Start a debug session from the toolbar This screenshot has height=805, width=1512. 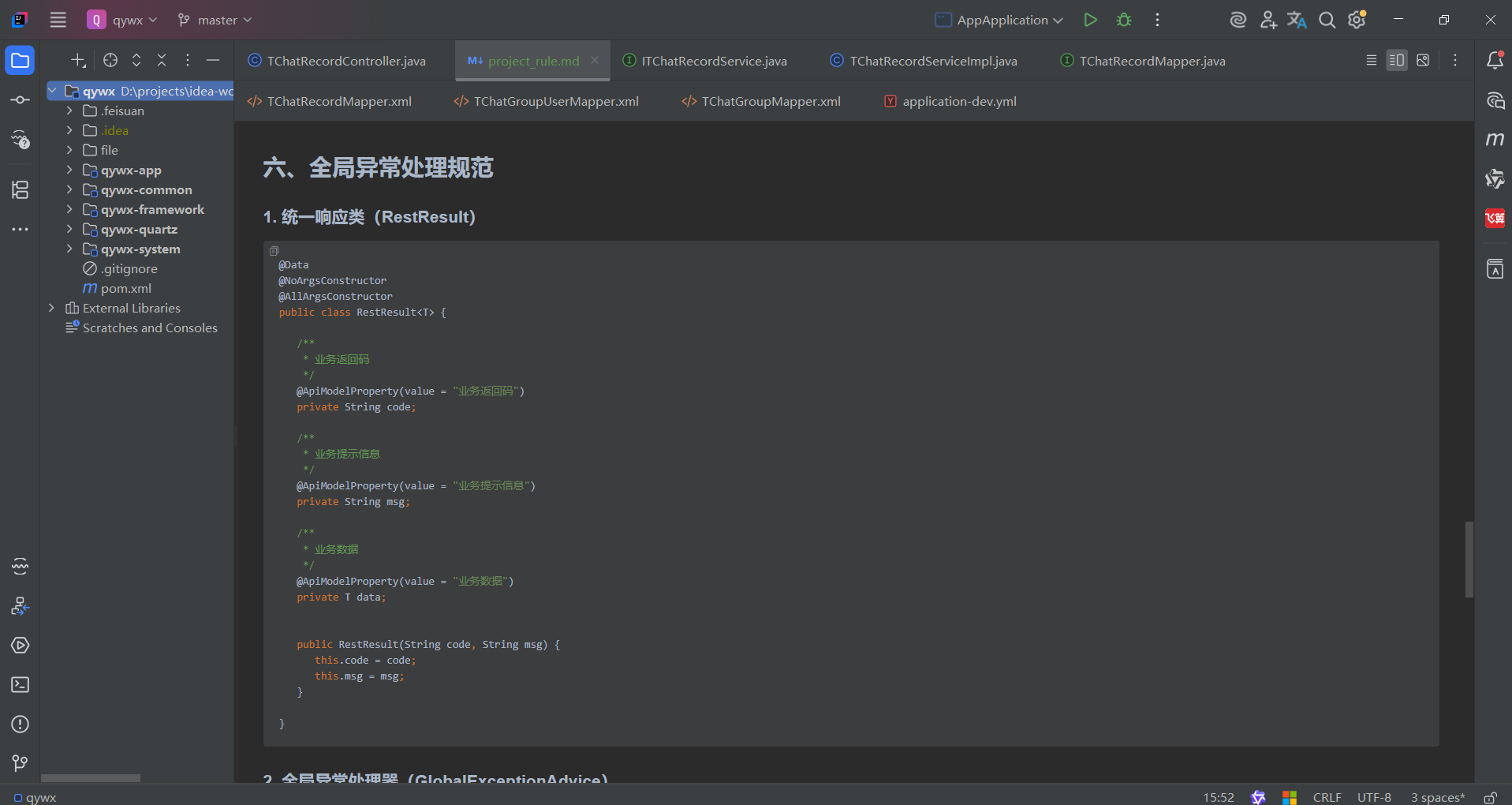(1123, 20)
